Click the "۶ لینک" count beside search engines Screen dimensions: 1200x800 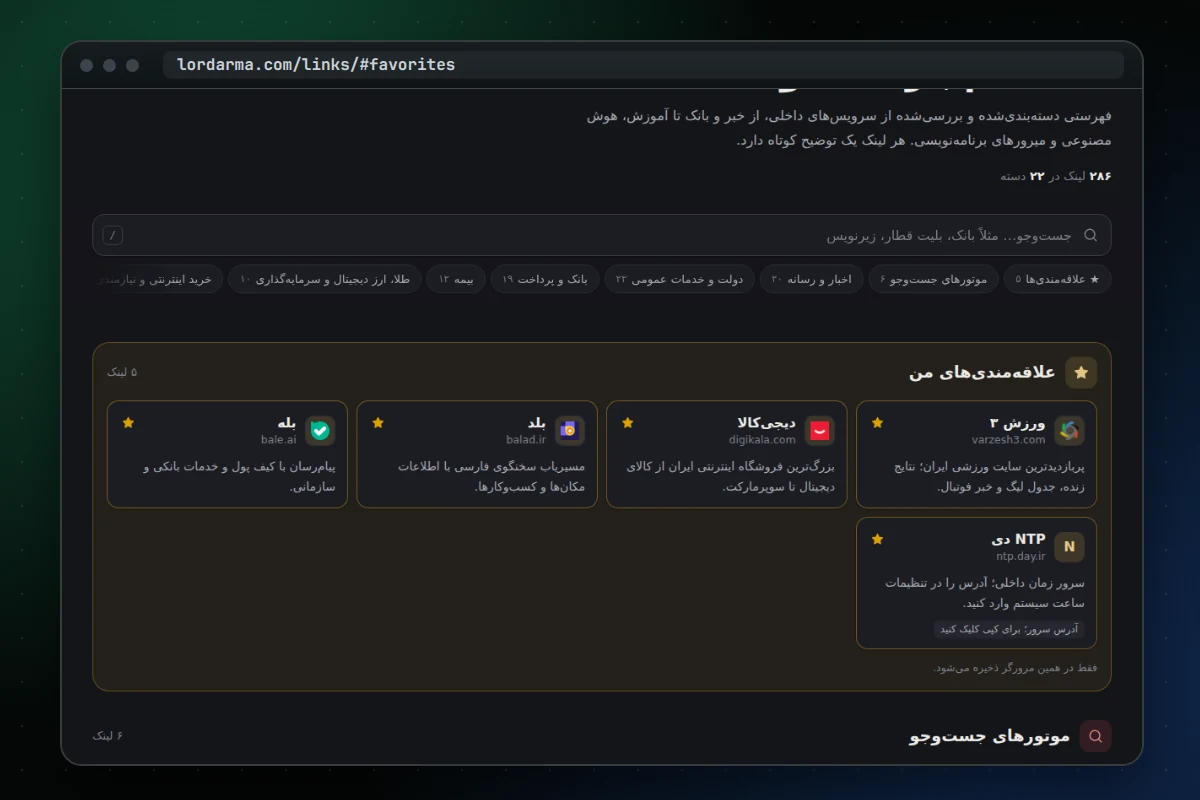point(108,736)
